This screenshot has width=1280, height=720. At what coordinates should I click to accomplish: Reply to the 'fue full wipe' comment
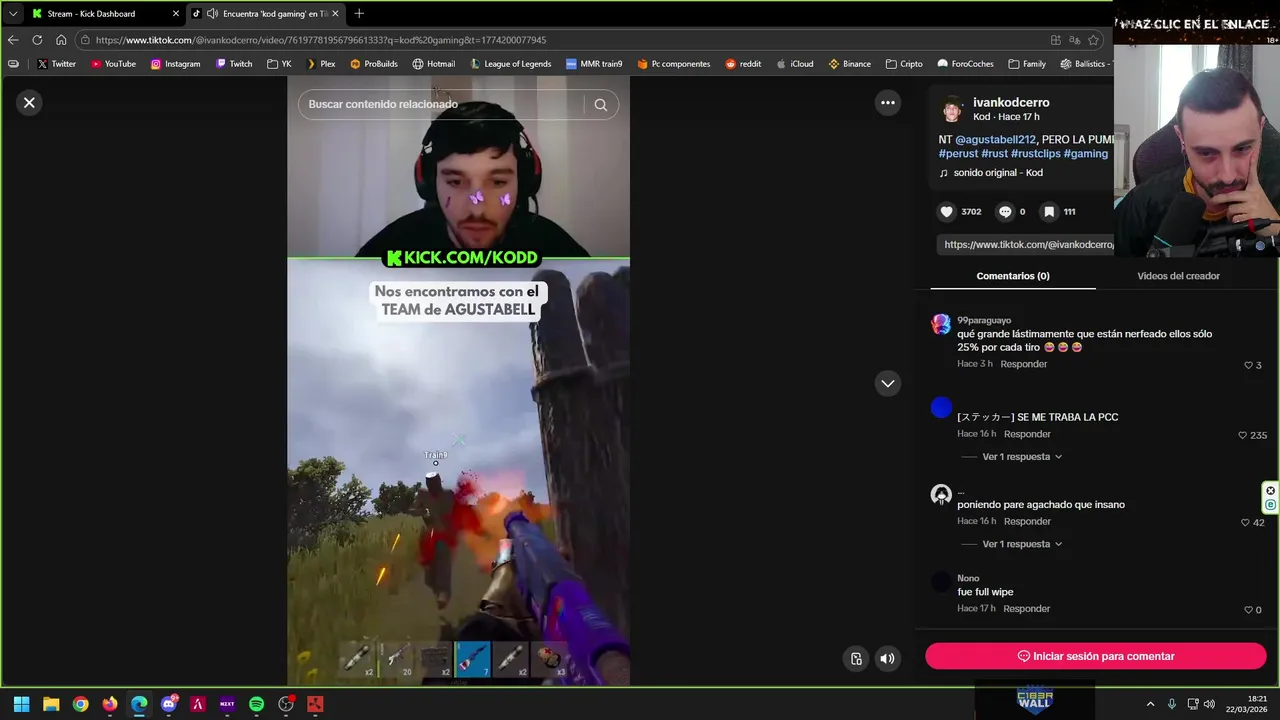1027,608
